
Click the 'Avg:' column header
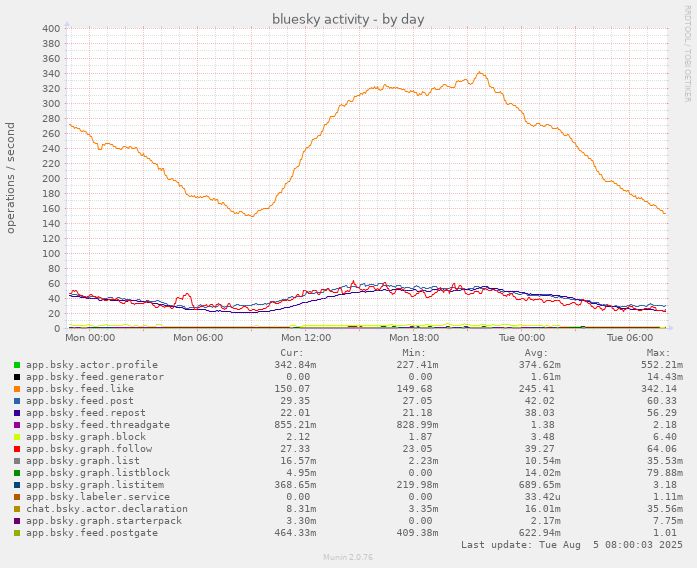pos(537,353)
